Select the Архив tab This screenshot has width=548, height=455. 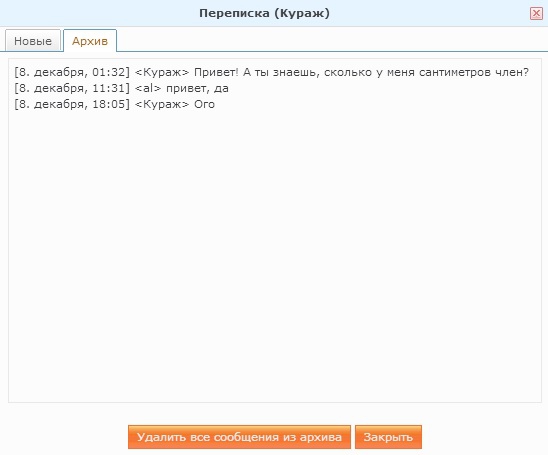tap(90, 41)
